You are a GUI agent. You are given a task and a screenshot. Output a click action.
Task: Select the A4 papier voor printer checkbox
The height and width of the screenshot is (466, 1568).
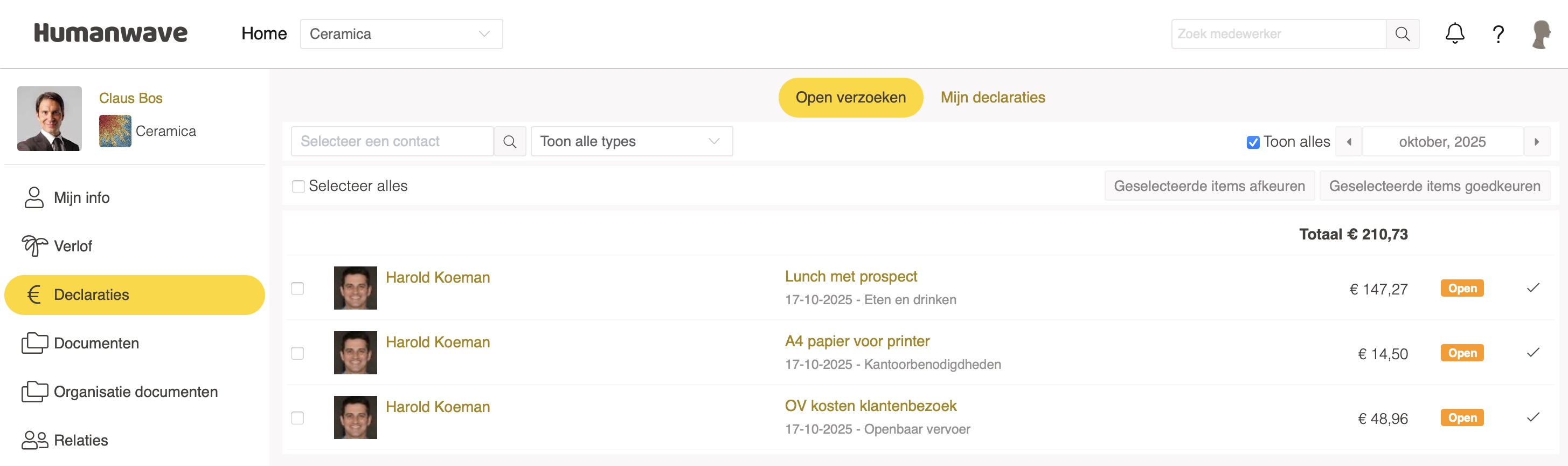click(297, 353)
